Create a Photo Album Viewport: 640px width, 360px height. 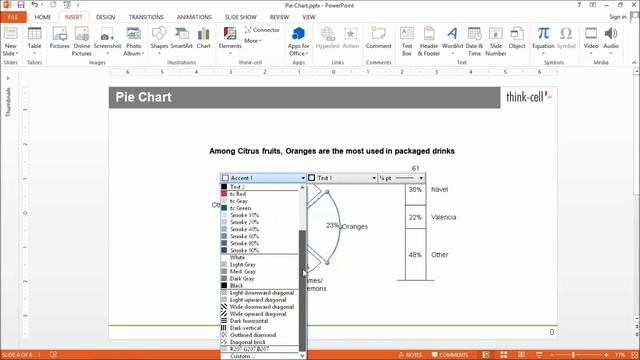point(133,41)
